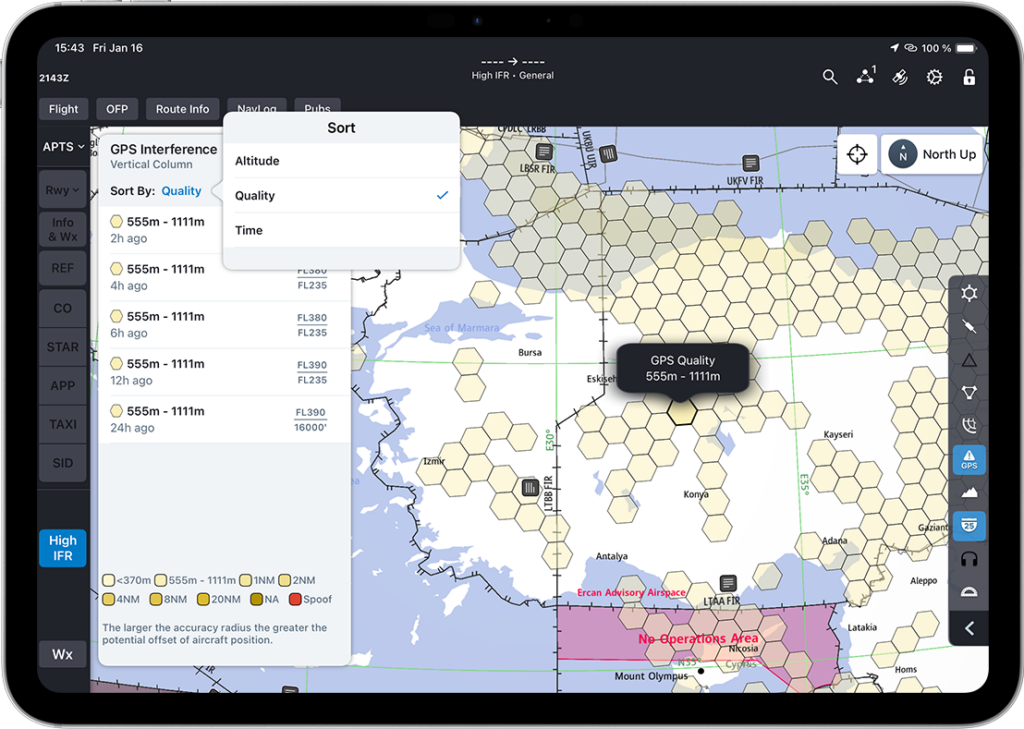This screenshot has height=729, width=1024.
Task: Tap the UKBU UIR barcode note icon
Action: [608, 154]
